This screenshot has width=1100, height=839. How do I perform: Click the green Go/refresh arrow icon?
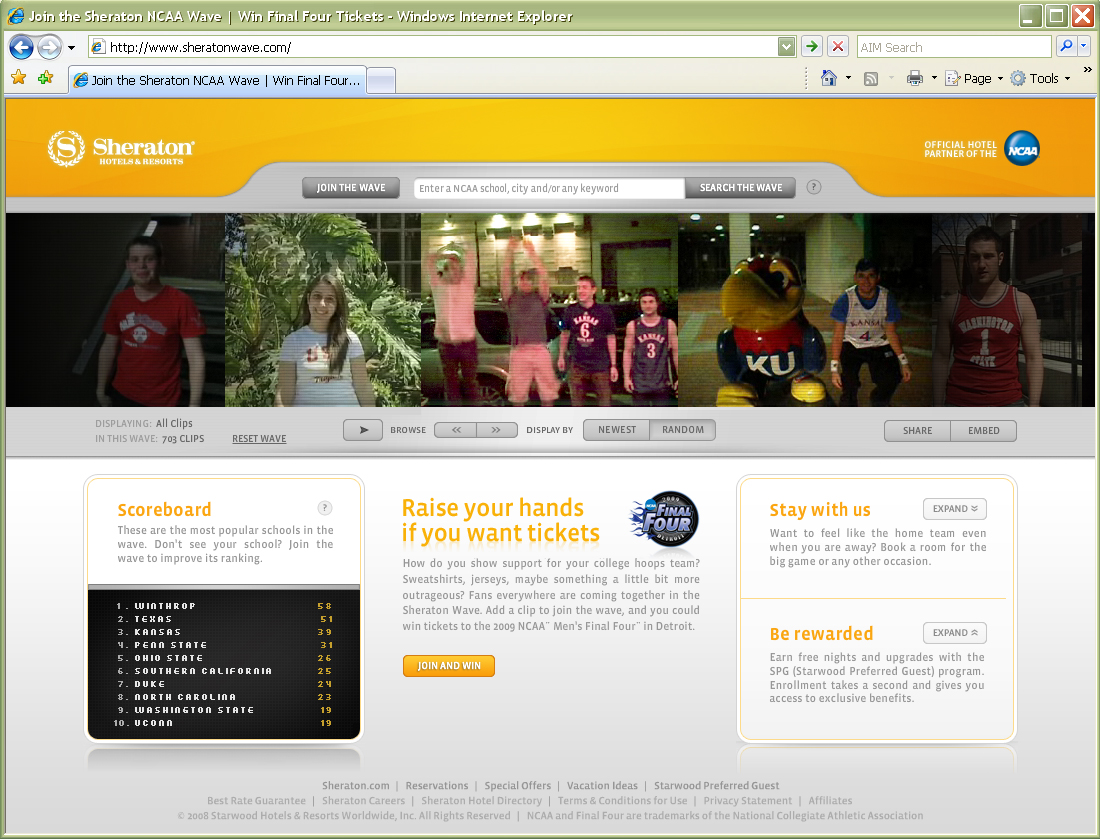812,47
